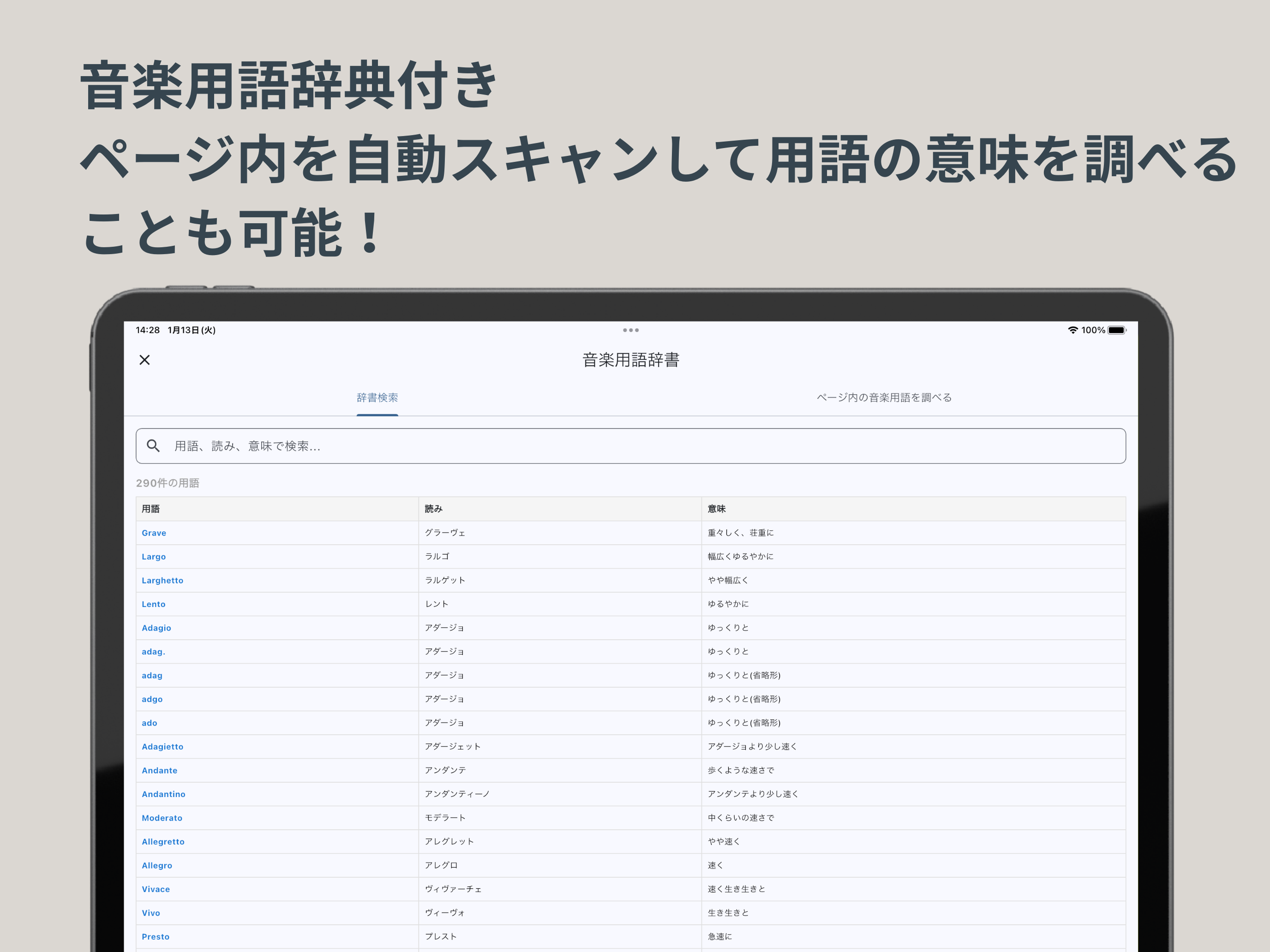View the Vivace term entry

tap(156, 889)
